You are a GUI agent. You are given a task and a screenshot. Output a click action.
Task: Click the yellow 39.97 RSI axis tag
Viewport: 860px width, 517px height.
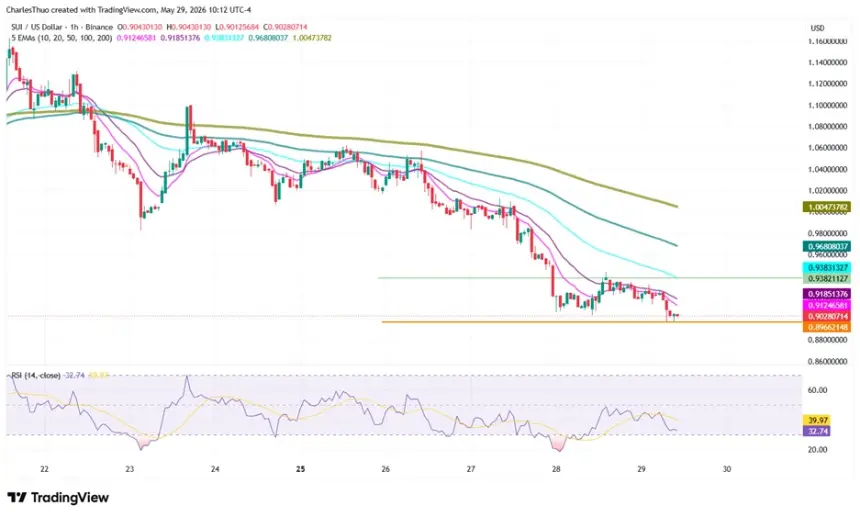[817, 420]
